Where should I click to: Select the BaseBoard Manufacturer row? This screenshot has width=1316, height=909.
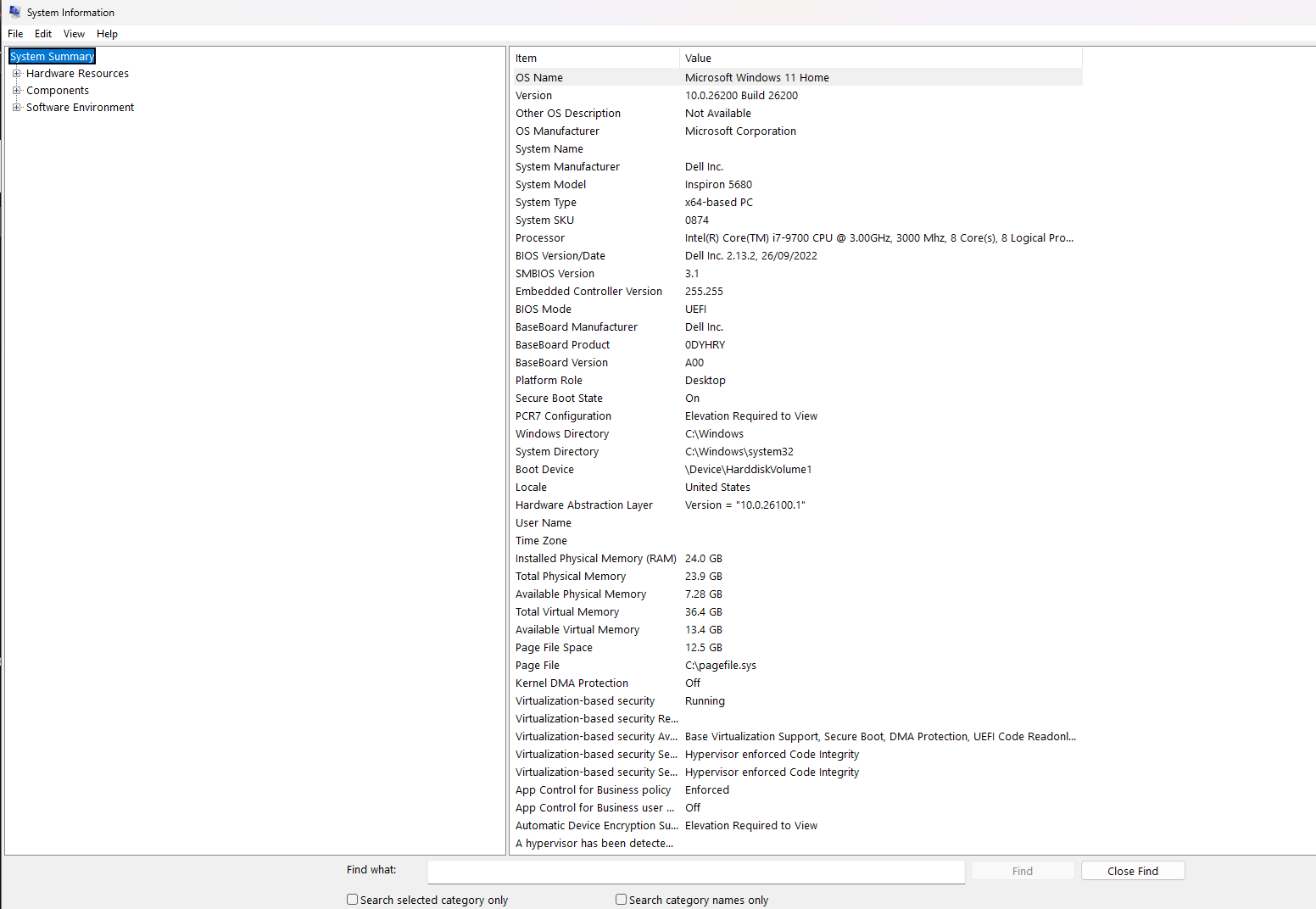[x=796, y=326]
